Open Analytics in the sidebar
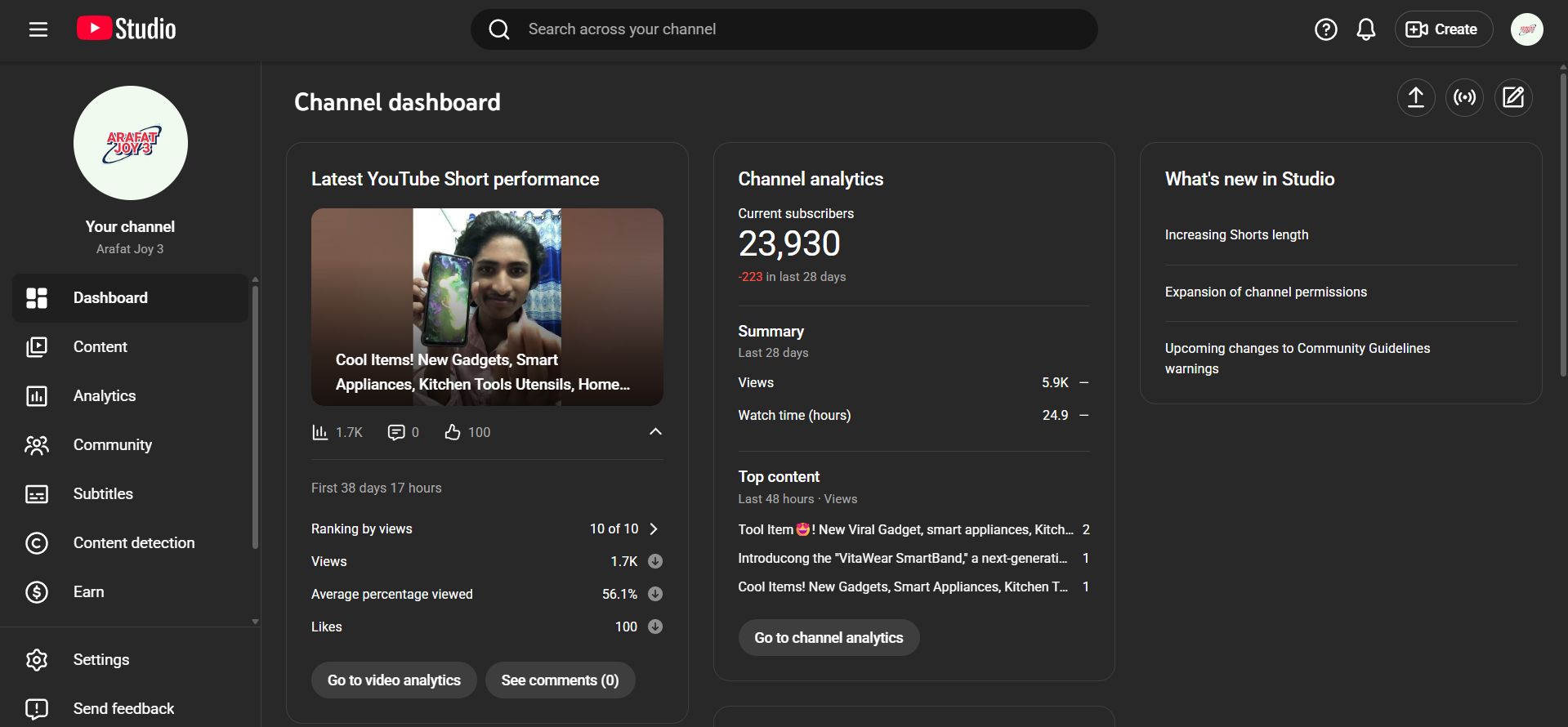Viewport: 1568px width, 727px height. 105,395
